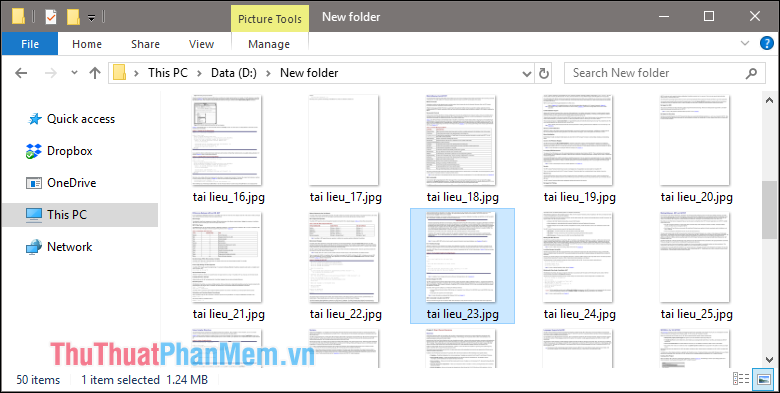Click the file name tai lieu_20.jpg

[696, 197]
